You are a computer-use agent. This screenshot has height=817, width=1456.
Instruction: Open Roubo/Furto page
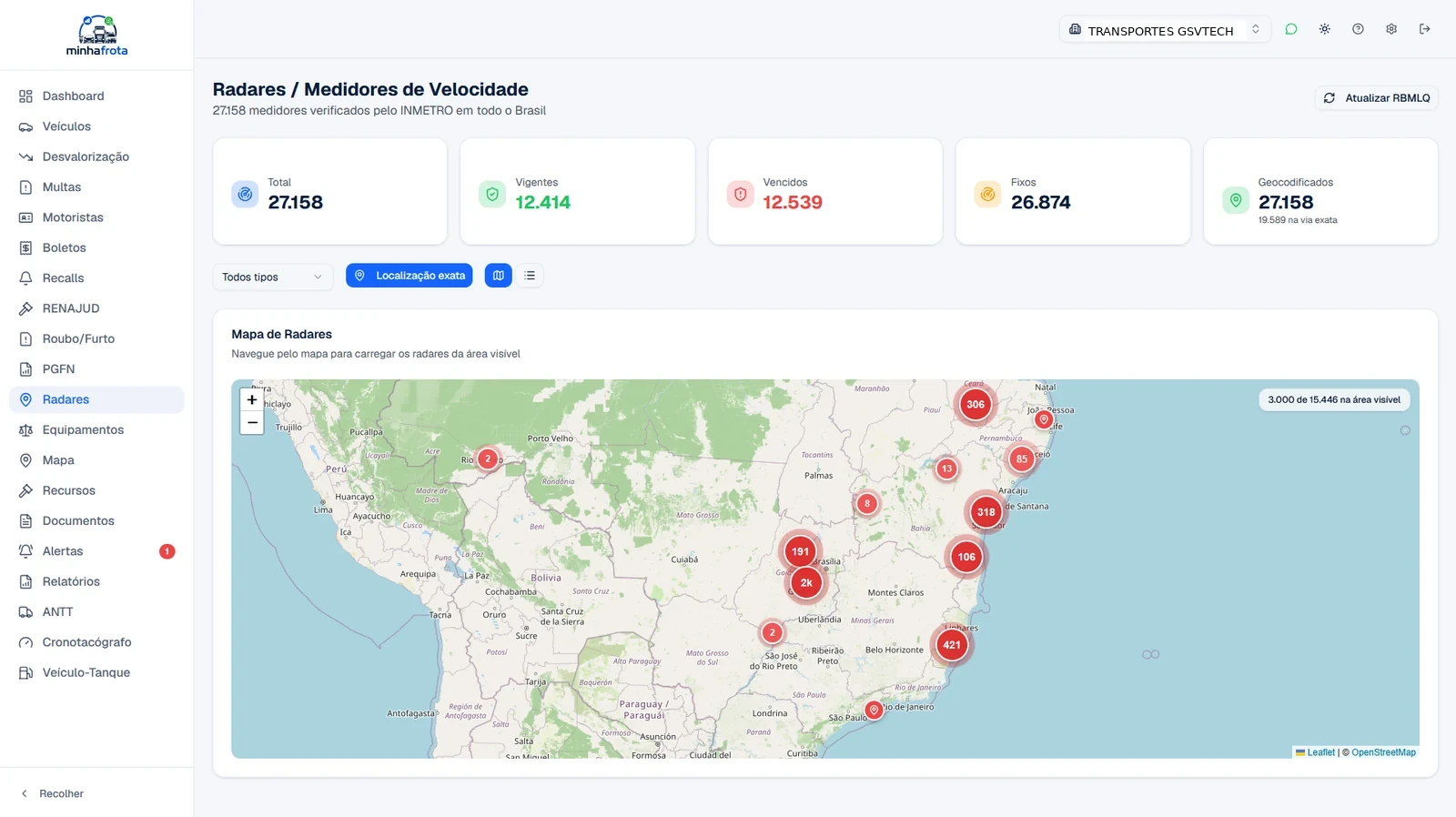coord(96,338)
